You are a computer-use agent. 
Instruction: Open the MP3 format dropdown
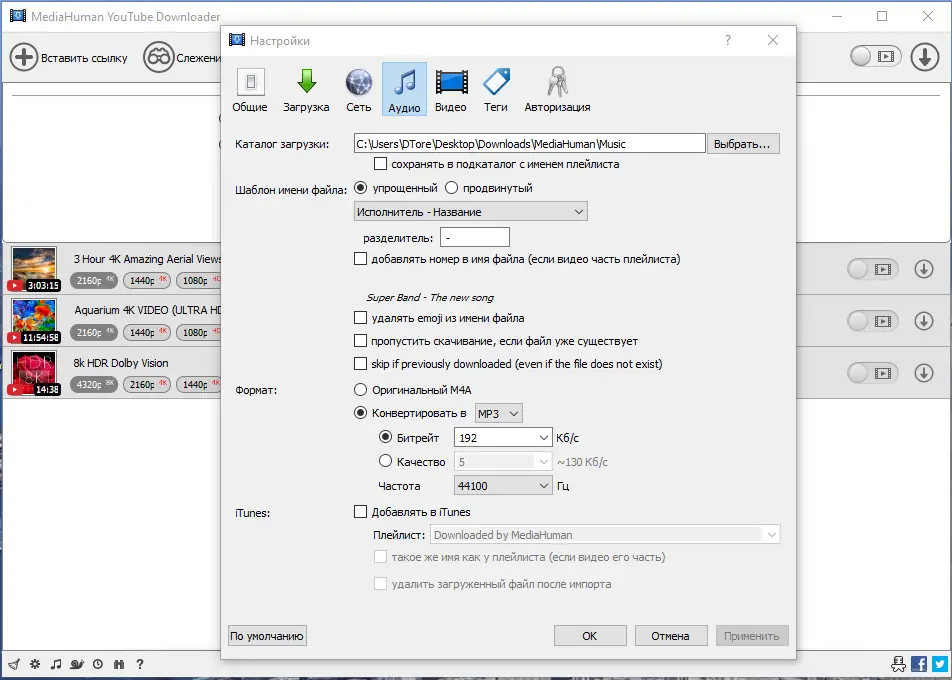pyautogui.click(x=498, y=413)
